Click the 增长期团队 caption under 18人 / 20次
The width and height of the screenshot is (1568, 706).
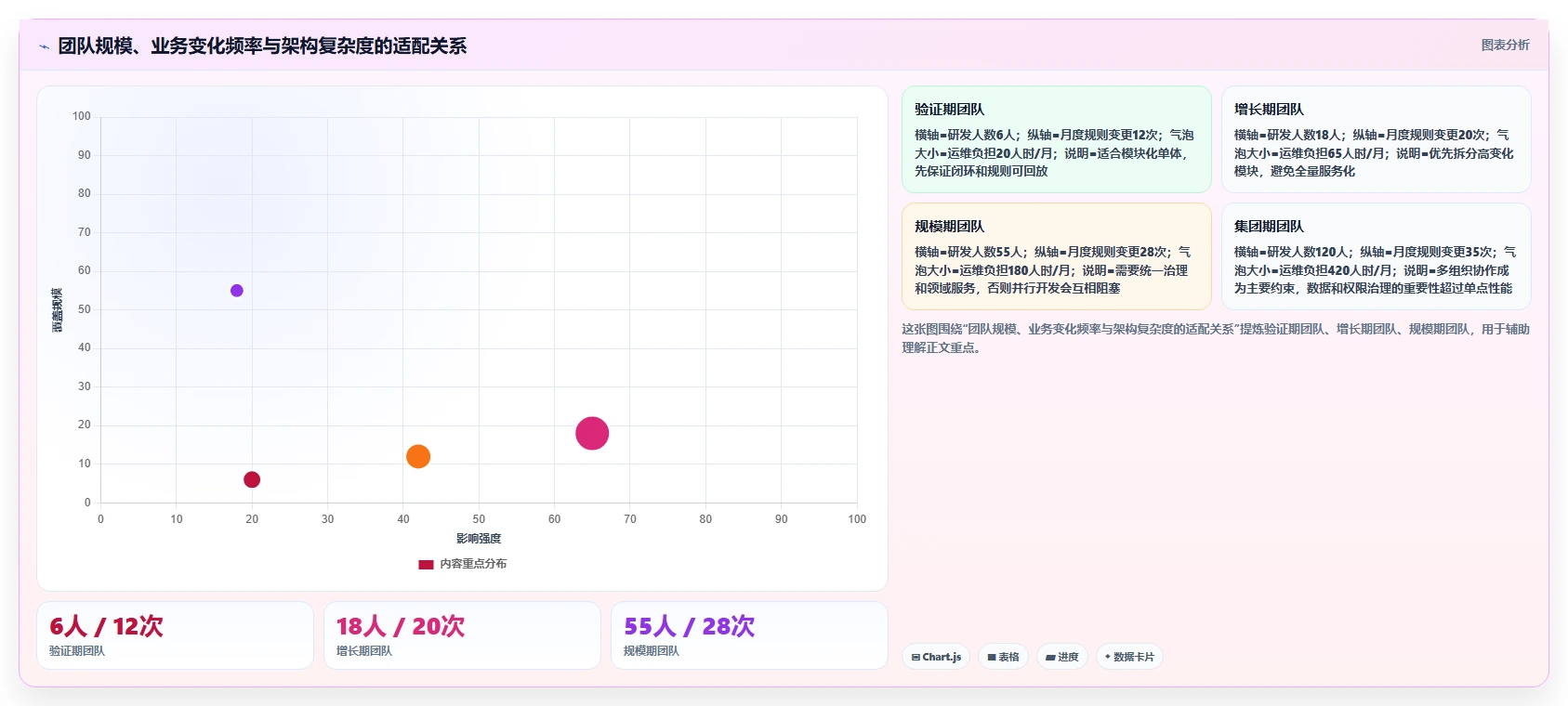tap(364, 651)
